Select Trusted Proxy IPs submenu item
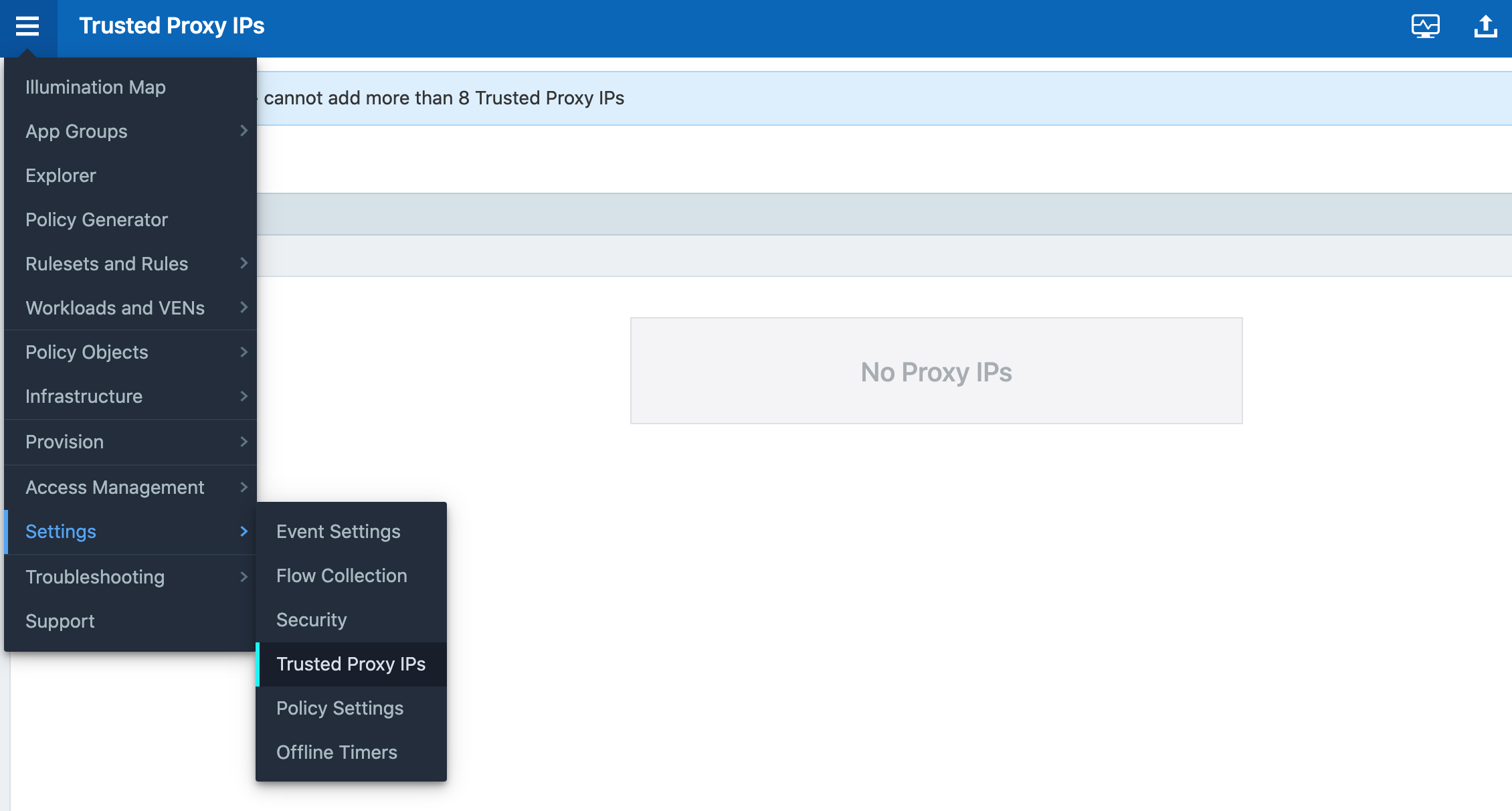 click(351, 664)
